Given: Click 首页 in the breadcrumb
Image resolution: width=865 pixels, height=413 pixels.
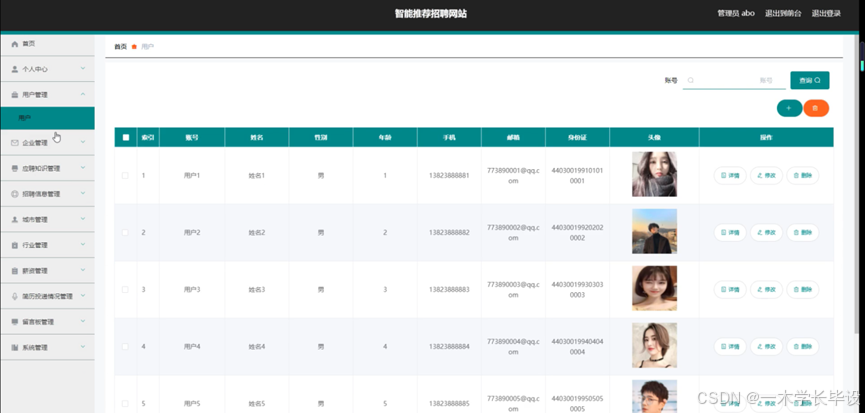Looking at the screenshot, I should tap(120, 47).
